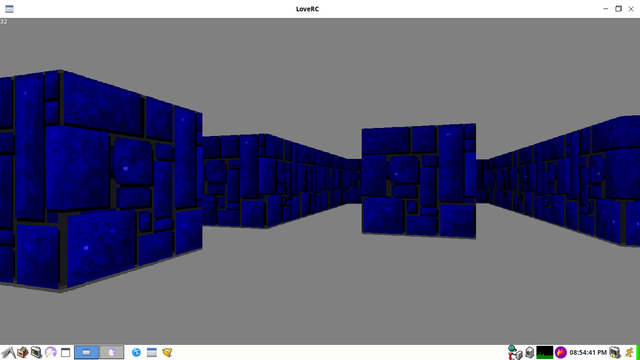Click the storage device tray icon
Image resolution: width=640 pixels, height=360 pixels.
pos(529,352)
